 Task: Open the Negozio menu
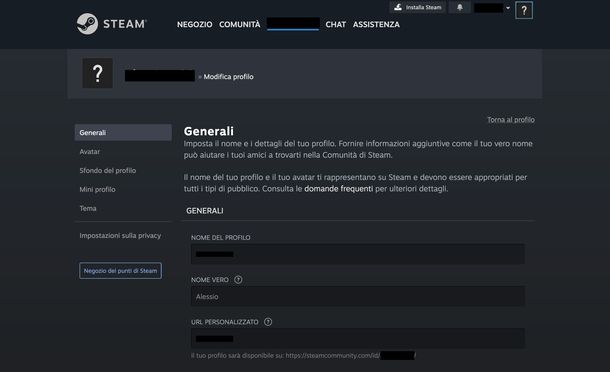(195, 25)
